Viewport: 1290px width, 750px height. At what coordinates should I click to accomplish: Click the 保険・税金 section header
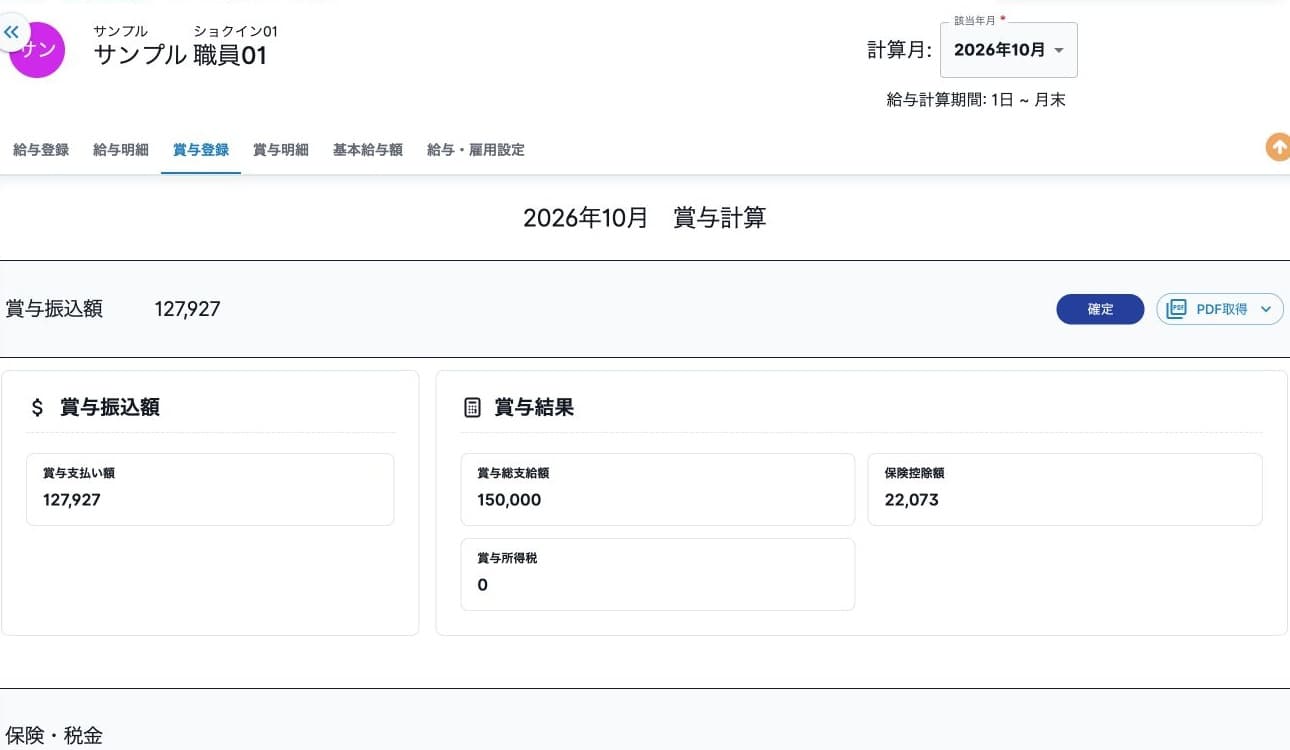(54, 737)
